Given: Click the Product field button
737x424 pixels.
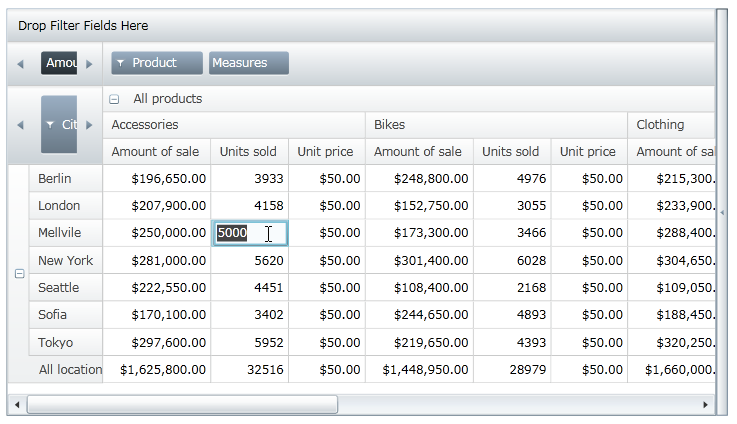Looking at the screenshot, I should [x=157, y=63].
